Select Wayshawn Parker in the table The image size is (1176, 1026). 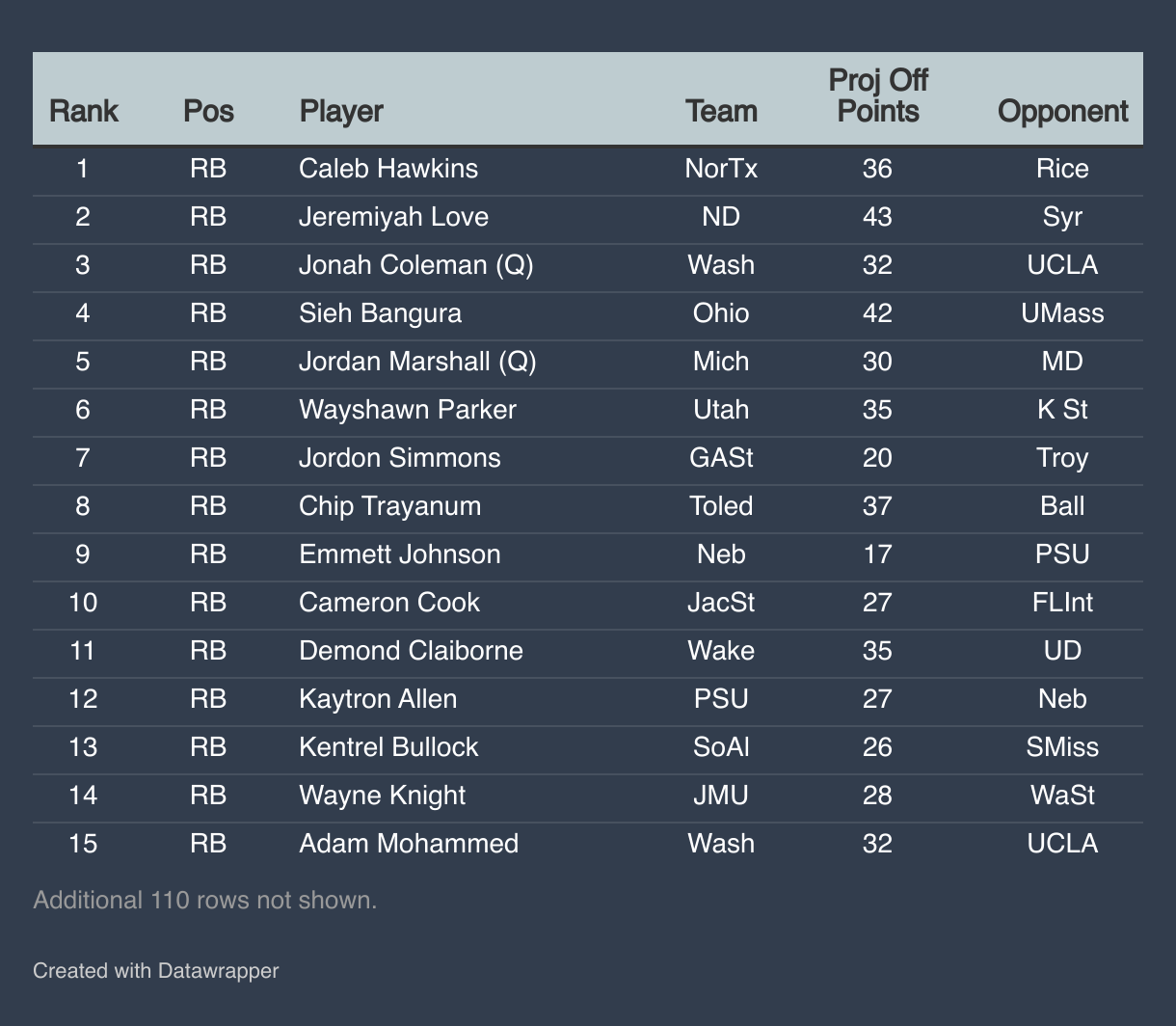point(408,410)
